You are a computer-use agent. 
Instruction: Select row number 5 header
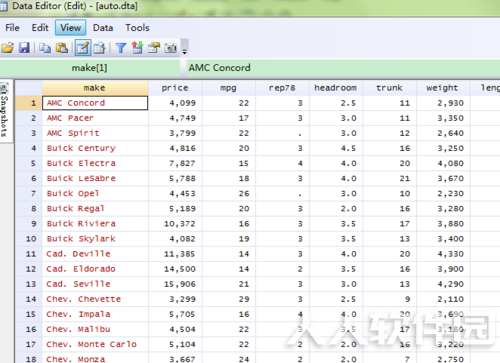[x=29, y=163]
